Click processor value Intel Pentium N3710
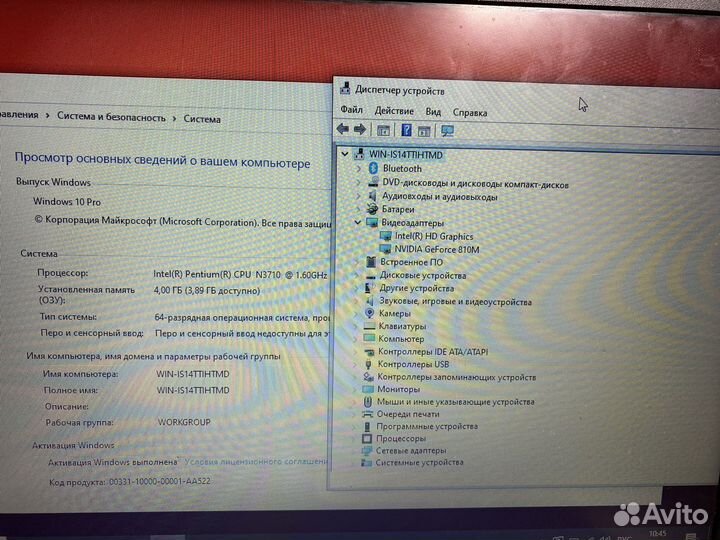Screen dimensions: 720x540 coord(240,275)
